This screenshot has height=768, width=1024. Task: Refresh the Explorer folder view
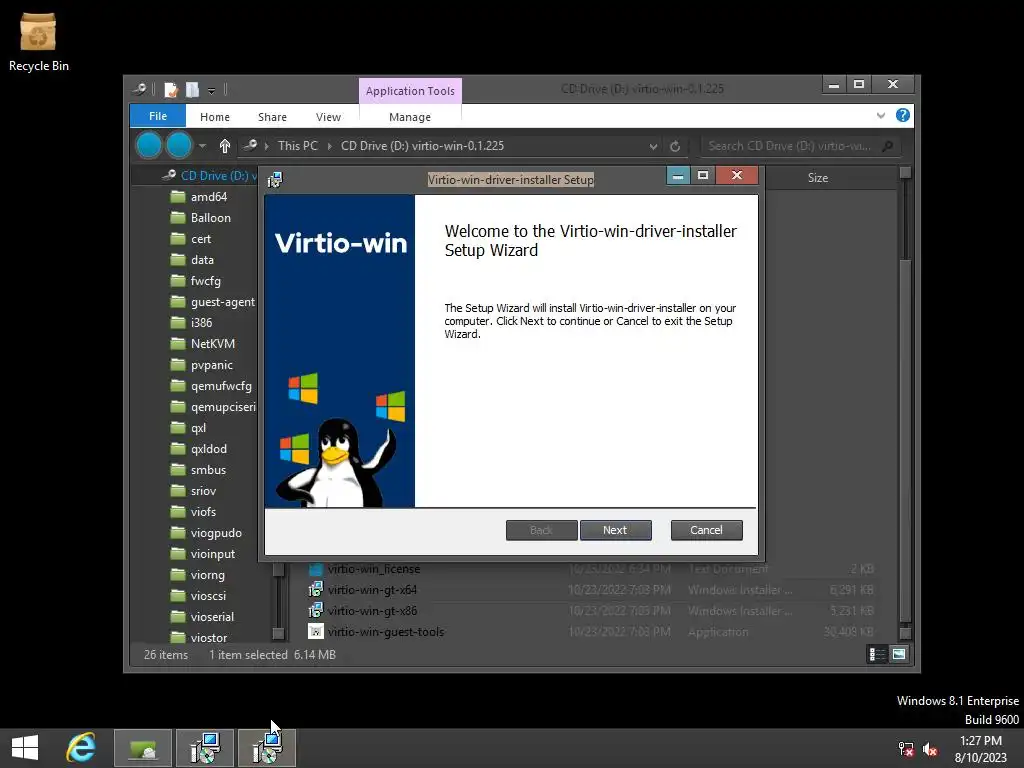tap(675, 146)
